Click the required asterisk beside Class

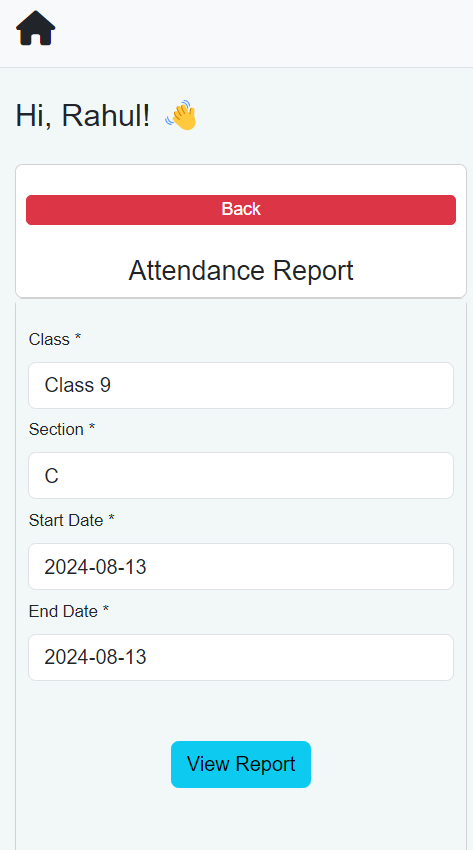click(x=78, y=338)
